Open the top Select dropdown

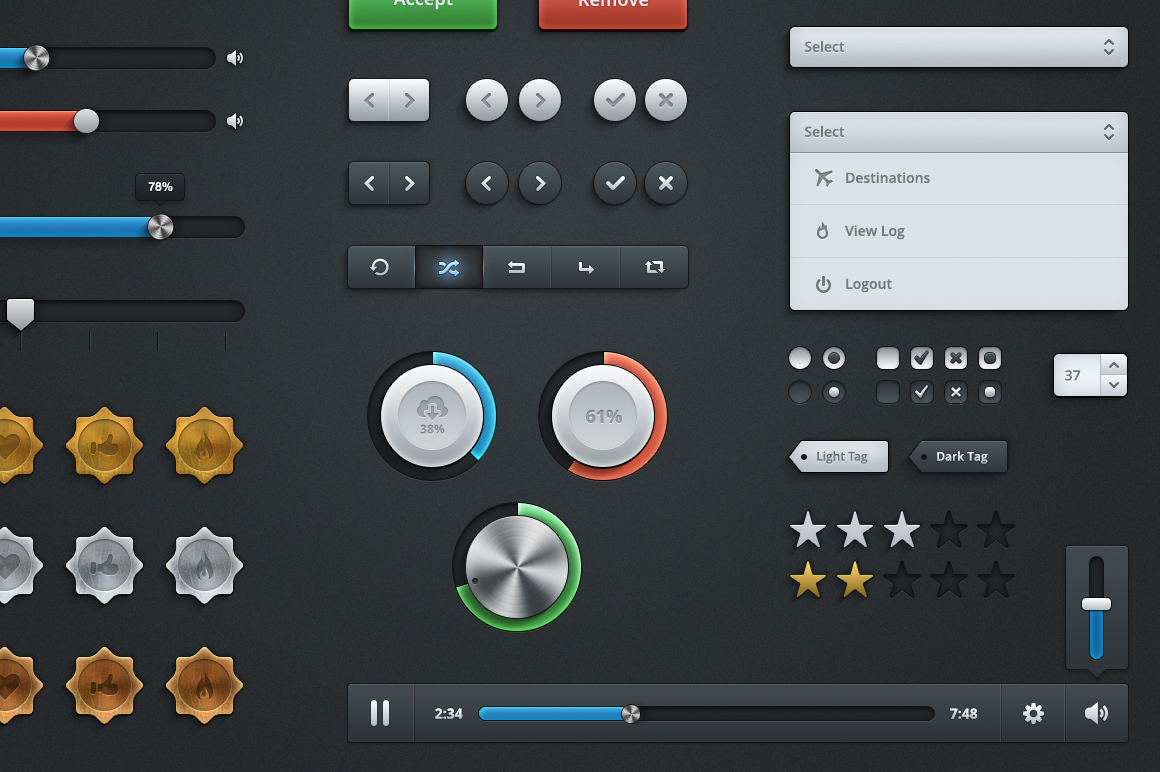(x=957, y=46)
